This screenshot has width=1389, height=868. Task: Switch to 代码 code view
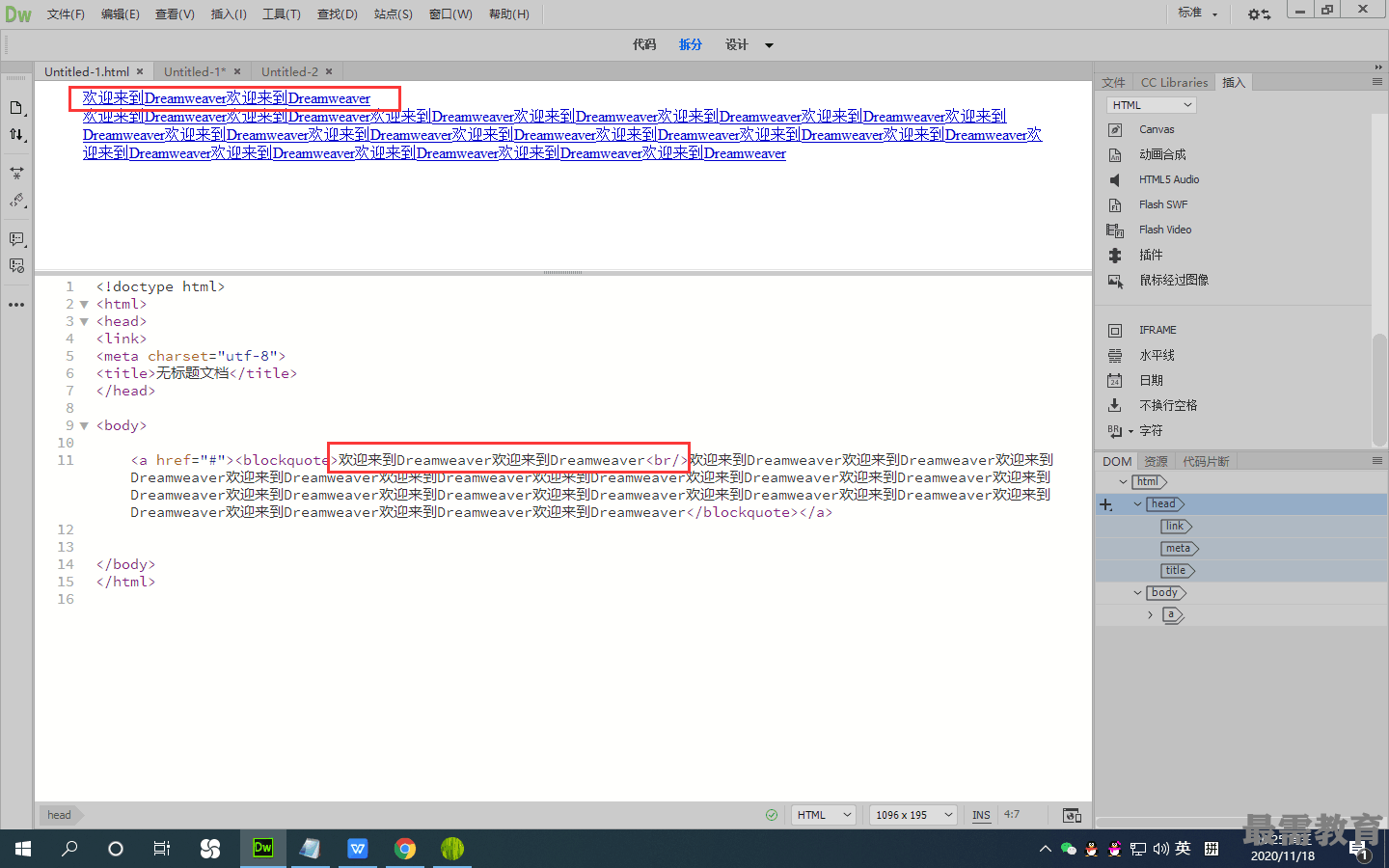(644, 44)
